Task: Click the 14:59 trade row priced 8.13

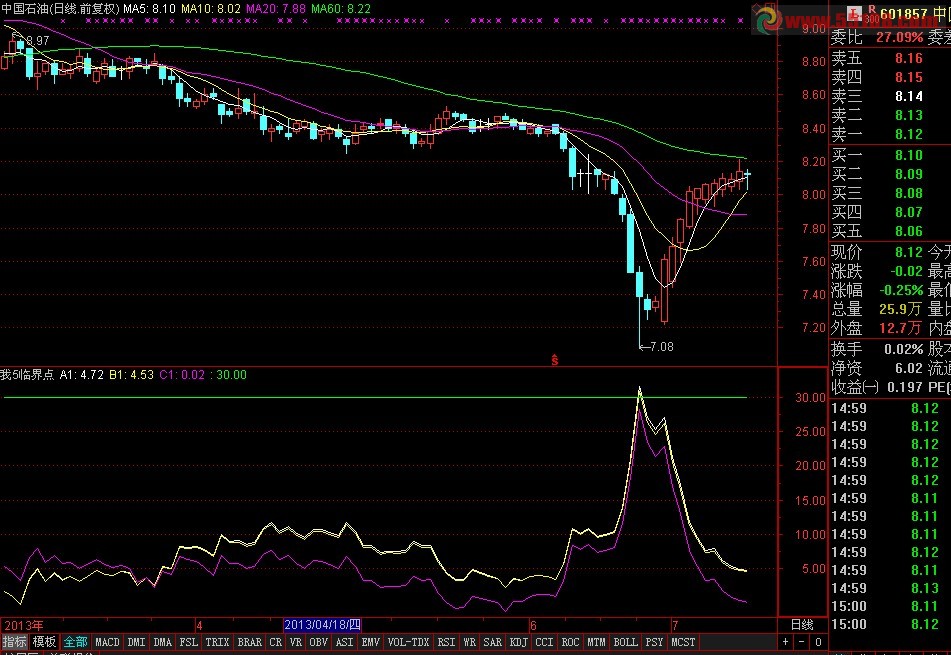Action: pyautogui.click(x=884, y=588)
